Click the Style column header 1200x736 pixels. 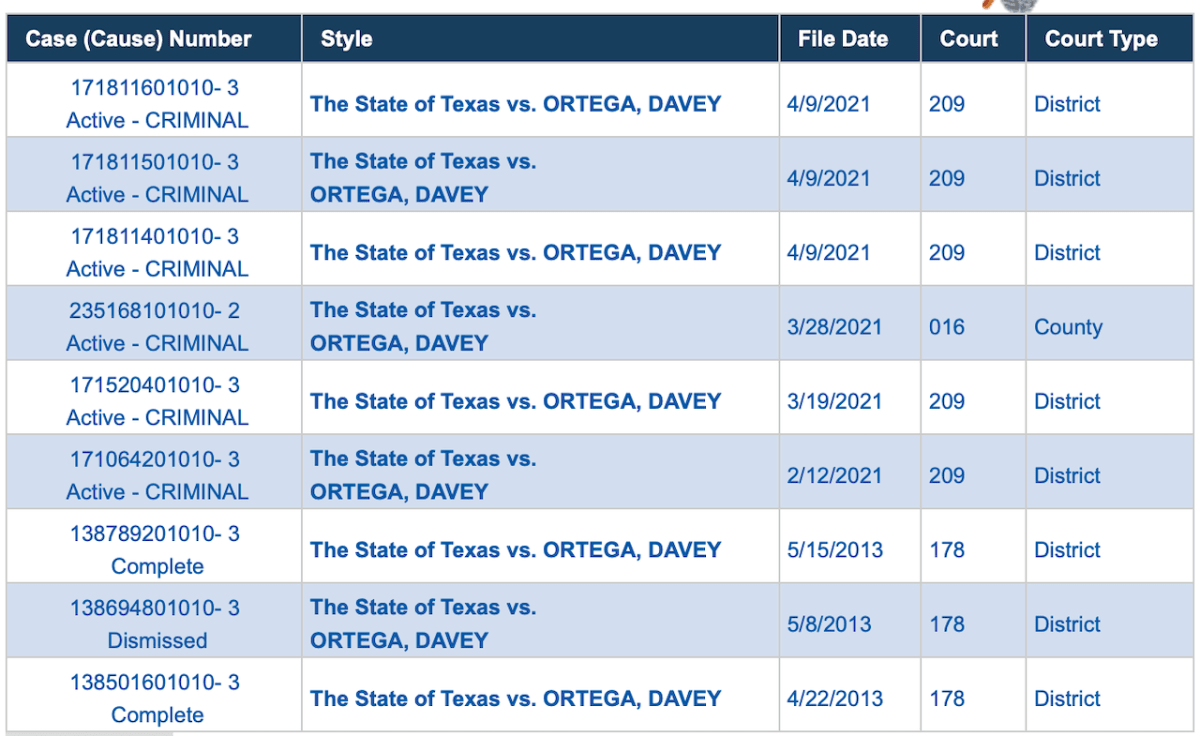[347, 40]
